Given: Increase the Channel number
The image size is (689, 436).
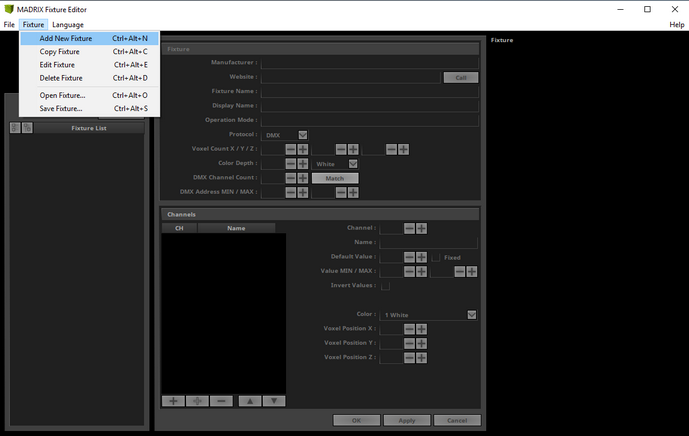Looking at the screenshot, I should pos(421,229).
